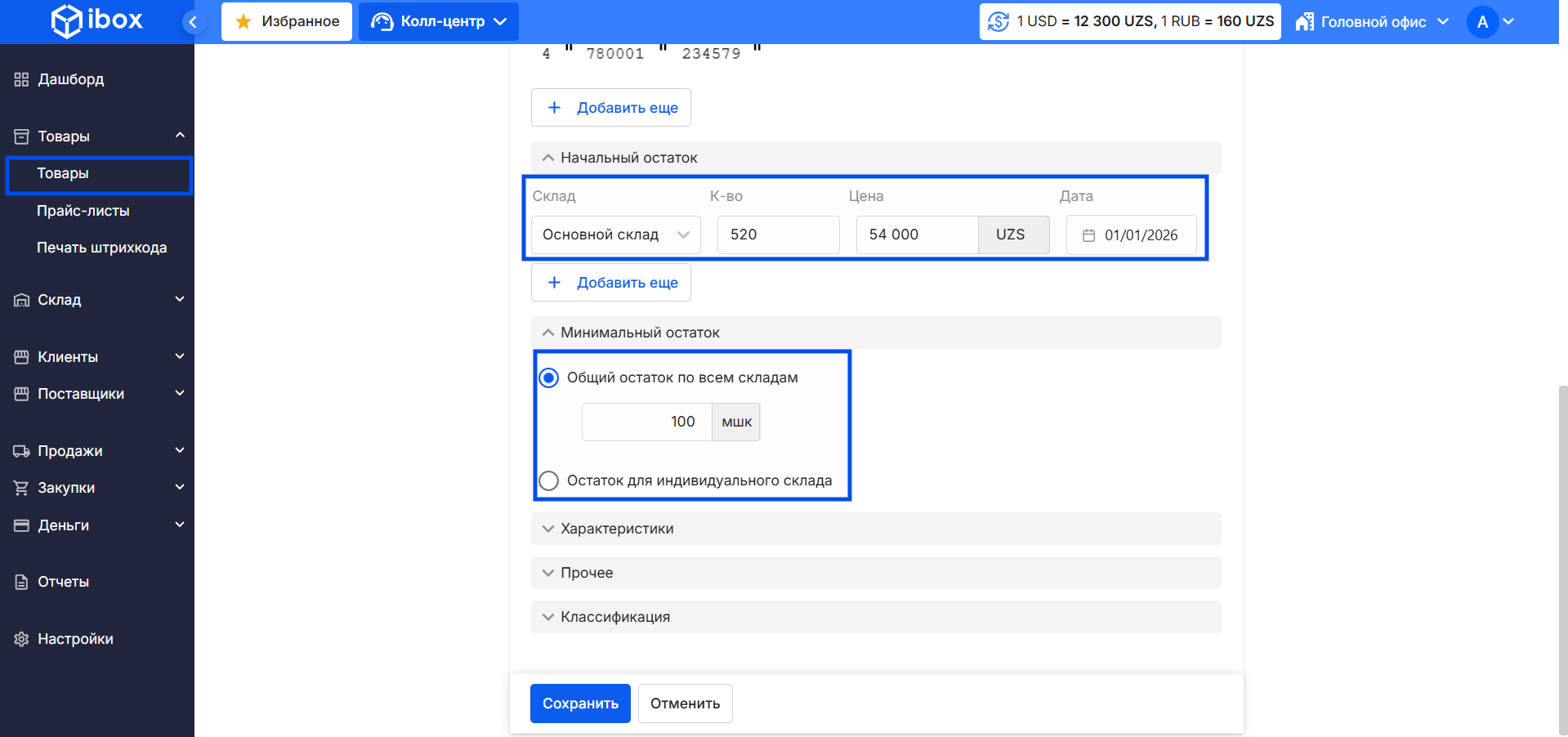
Task: Open Прайс-листы in the sidebar
Action: tap(83, 211)
